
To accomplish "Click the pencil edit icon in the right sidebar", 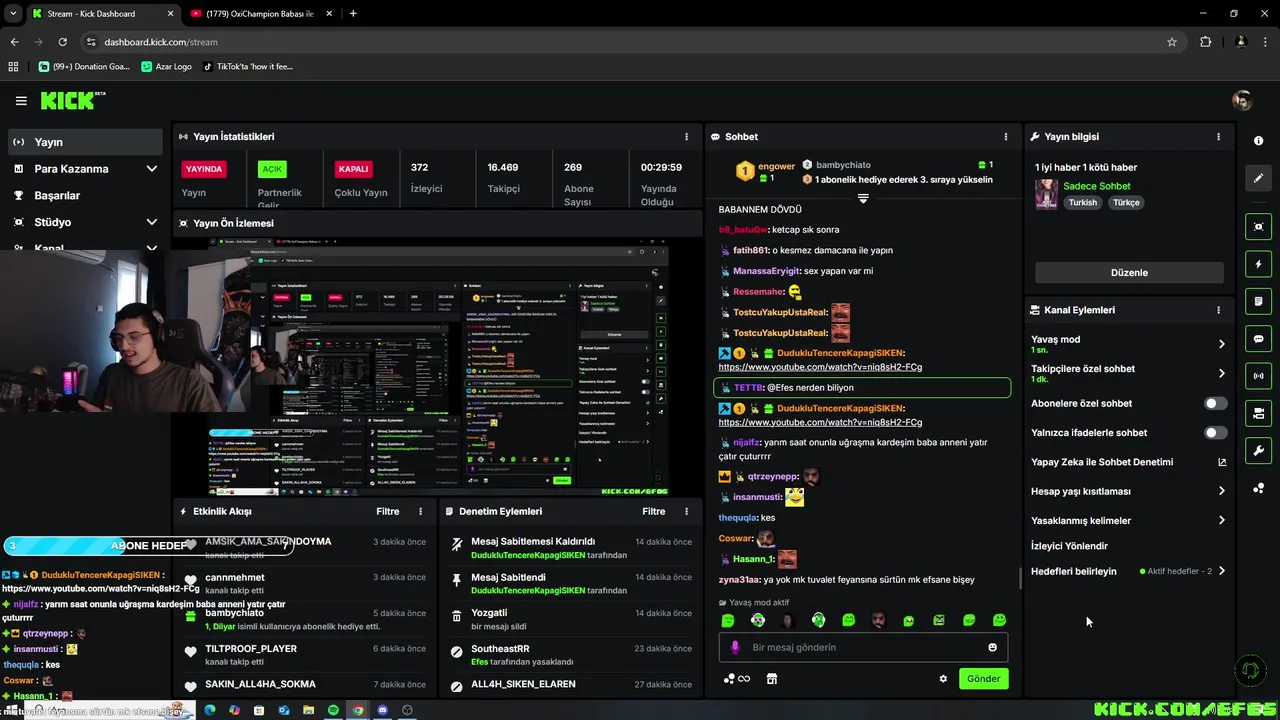I will coord(1258,178).
